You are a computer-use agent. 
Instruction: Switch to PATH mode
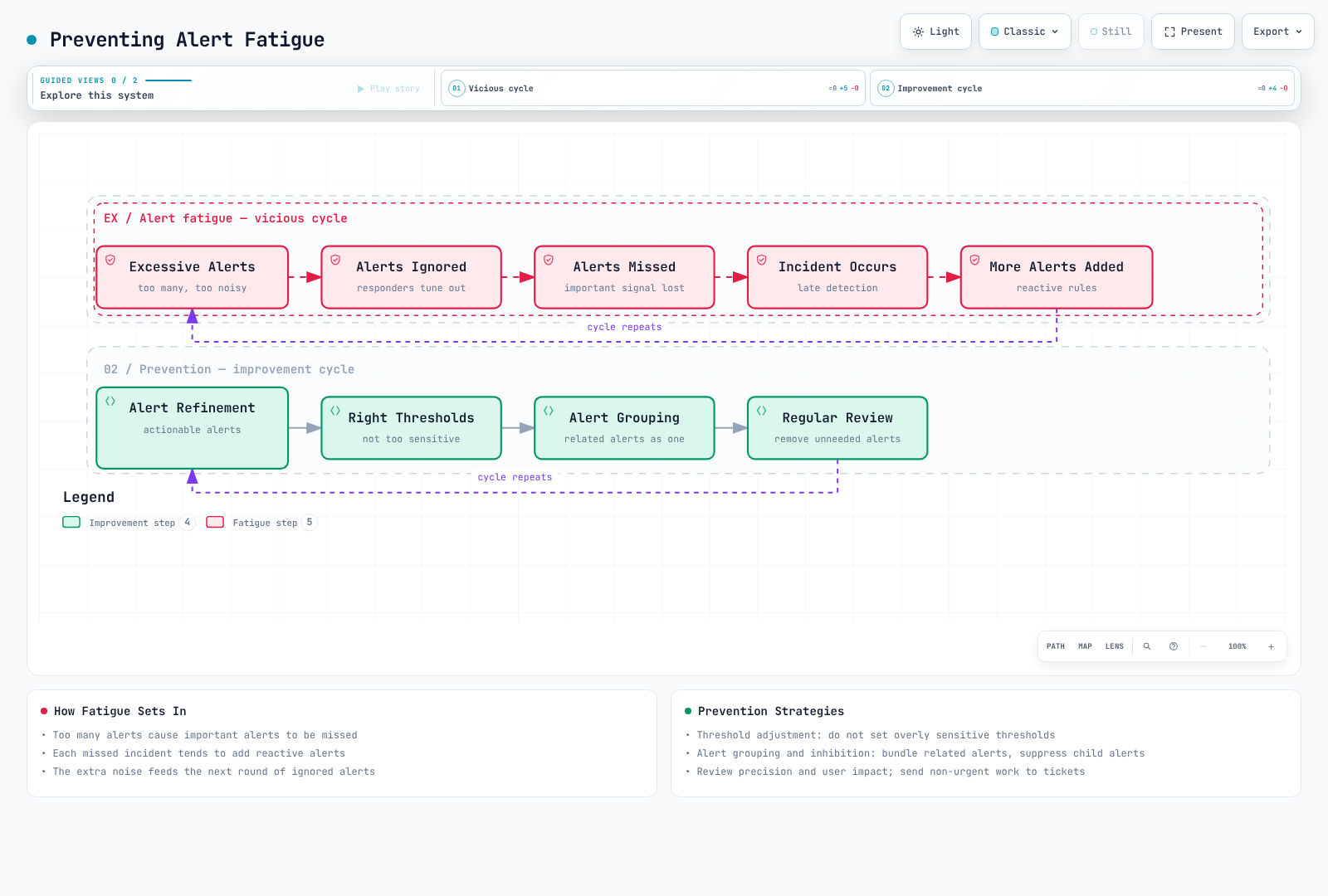pyautogui.click(x=1056, y=646)
